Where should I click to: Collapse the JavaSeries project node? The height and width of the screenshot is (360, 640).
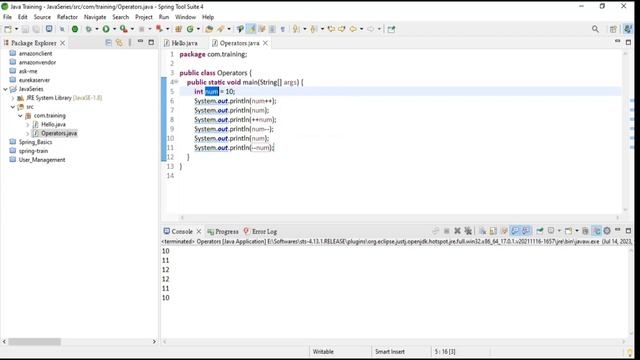pyautogui.click(x=5, y=89)
